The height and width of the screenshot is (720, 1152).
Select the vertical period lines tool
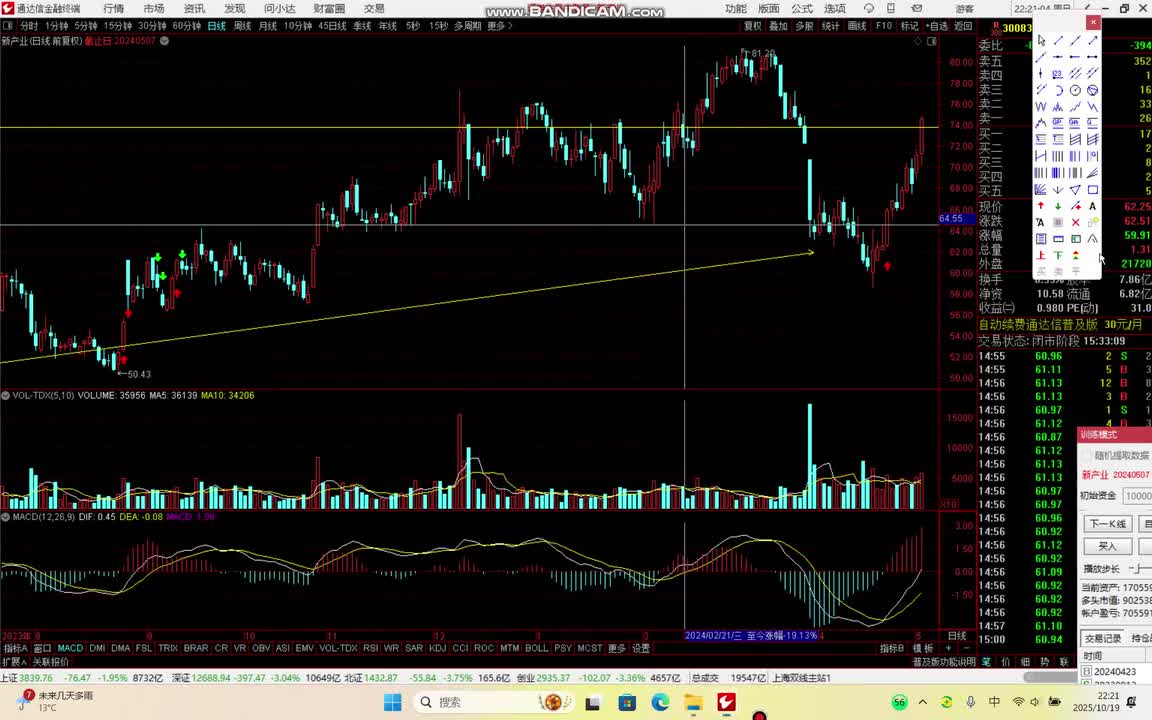tap(1058, 156)
